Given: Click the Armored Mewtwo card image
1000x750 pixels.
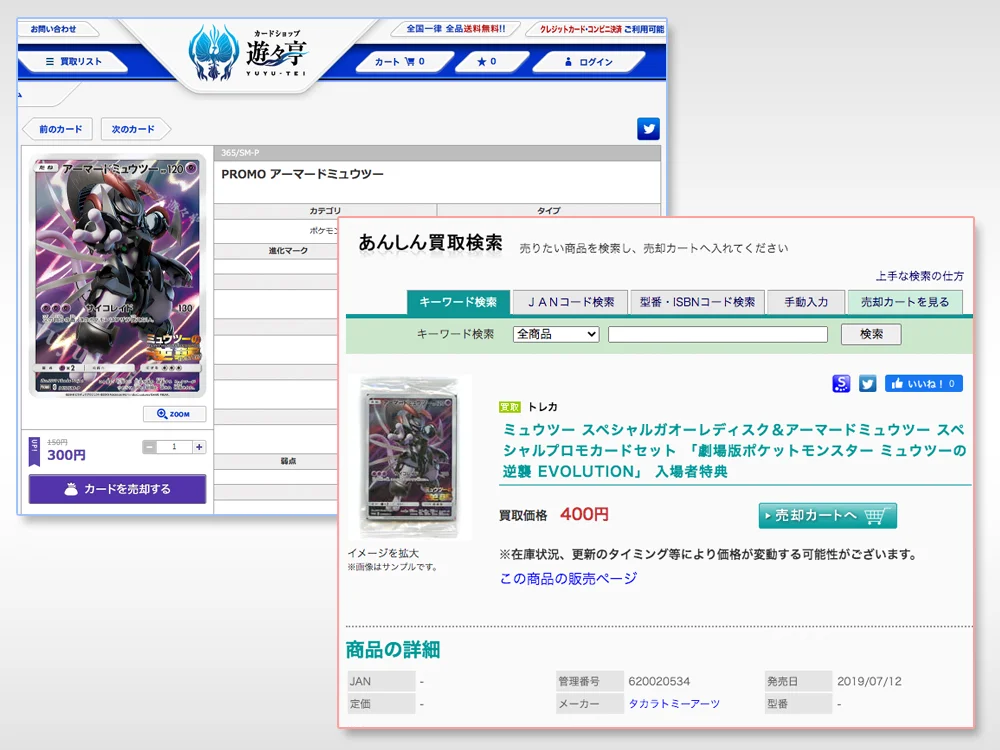Looking at the screenshot, I should [x=117, y=276].
